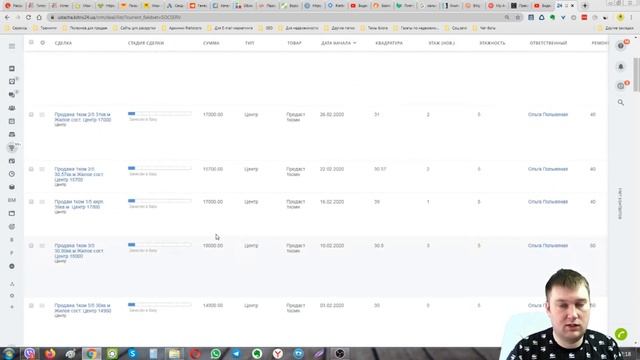
Task: Open the deal link dated 26.02.2020
Action: click(x=83, y=117)
